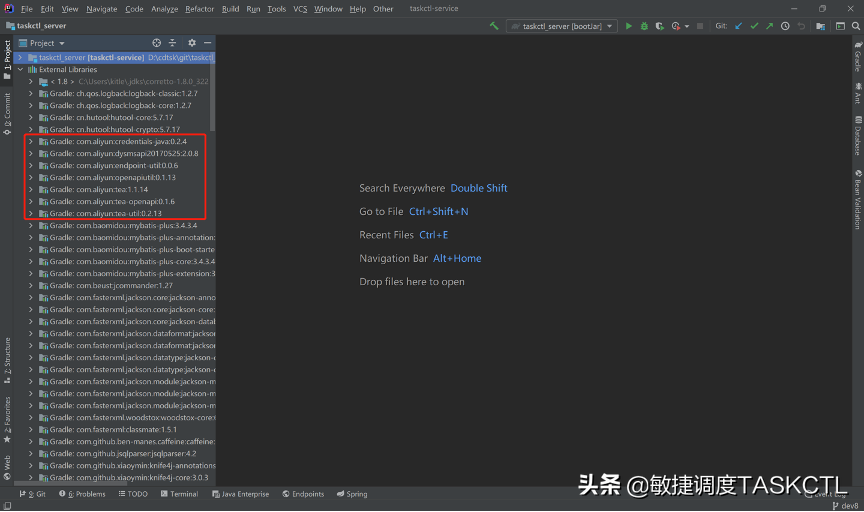Open Bean Validation tool window
The height and width of the screenshot is (512, 864).
coord(858,200)
